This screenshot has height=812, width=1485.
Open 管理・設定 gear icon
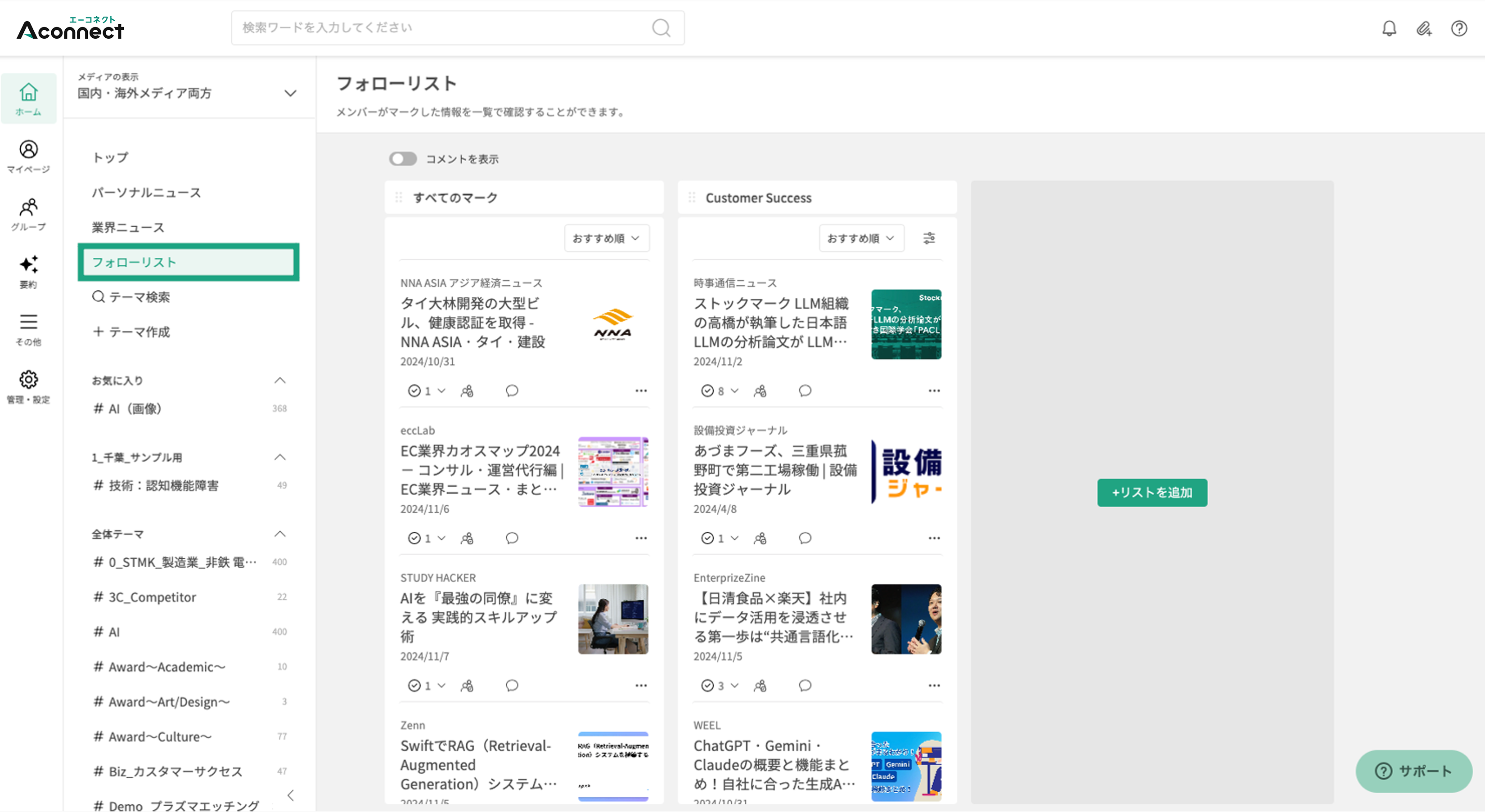coord(28,387)
